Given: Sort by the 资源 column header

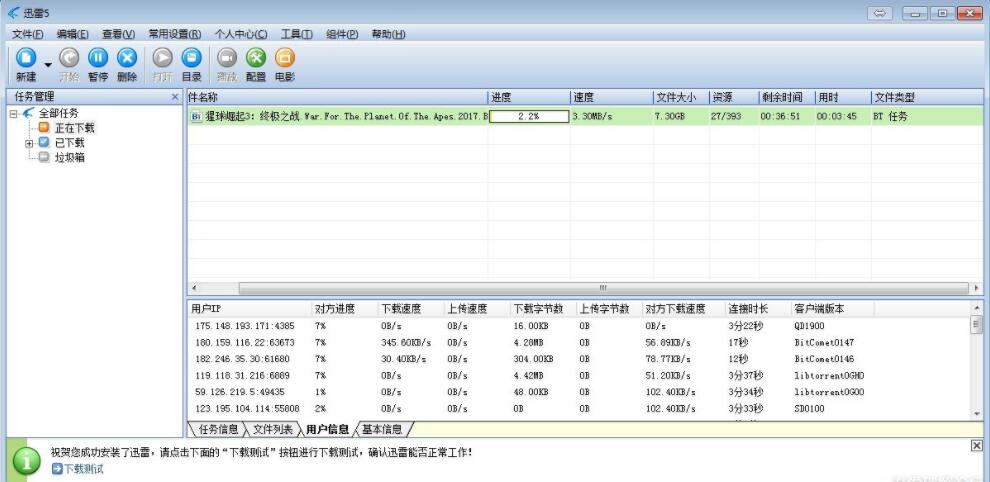Looking at the screenshot, I should [x=733, y=97].
